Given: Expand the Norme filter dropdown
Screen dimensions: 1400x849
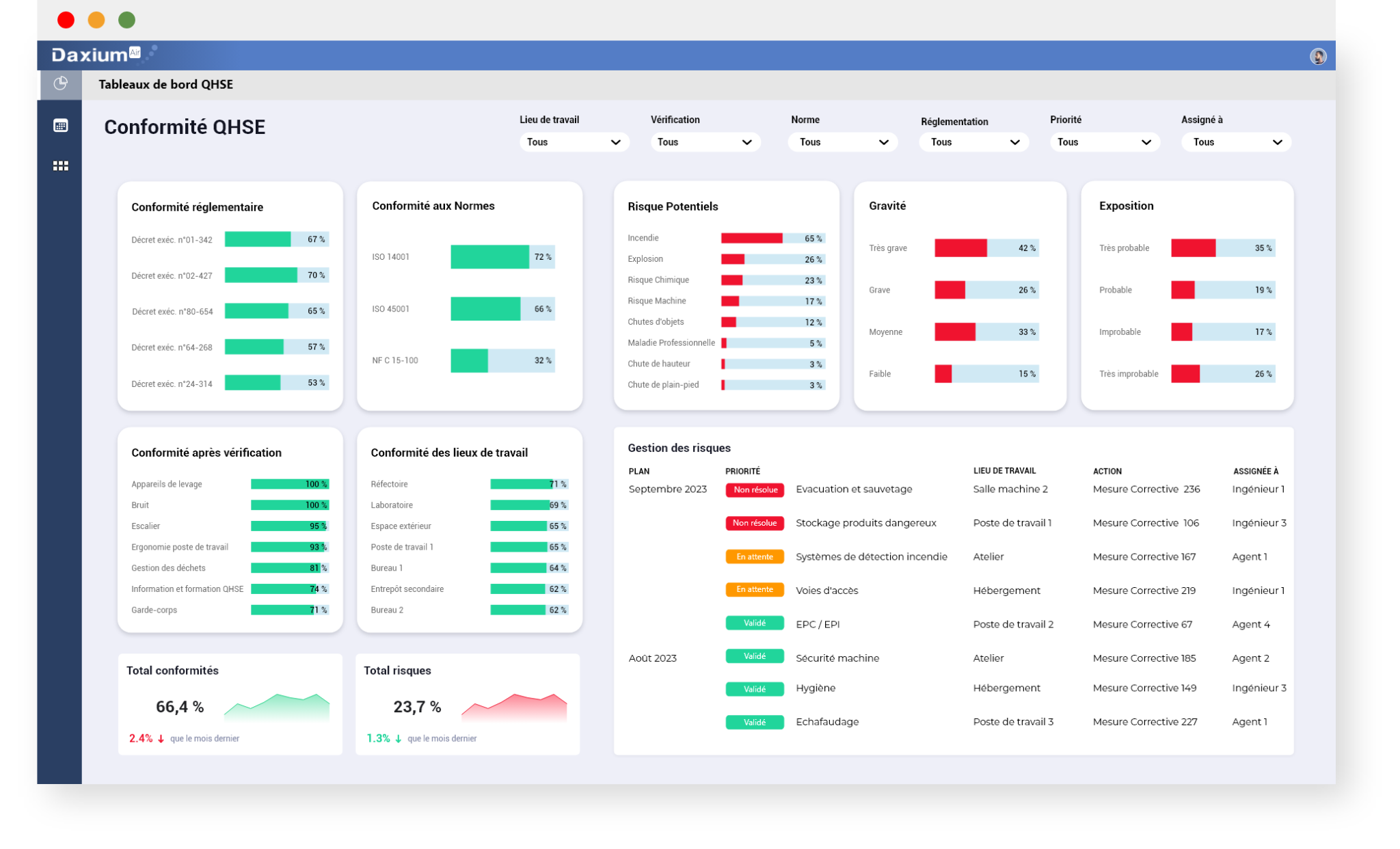Looking at the screenshot, I should 842,142.
